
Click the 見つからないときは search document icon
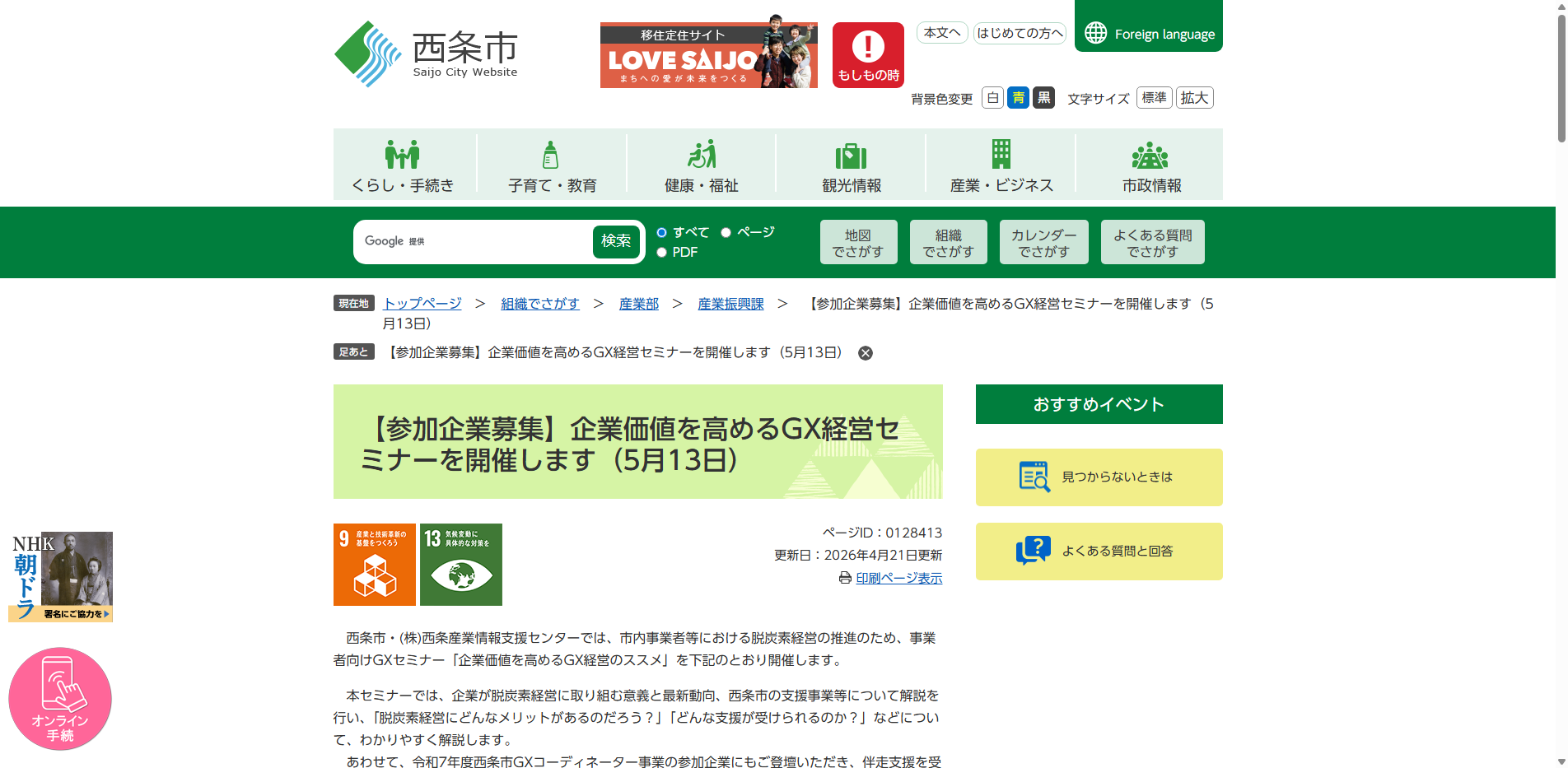1034,477
